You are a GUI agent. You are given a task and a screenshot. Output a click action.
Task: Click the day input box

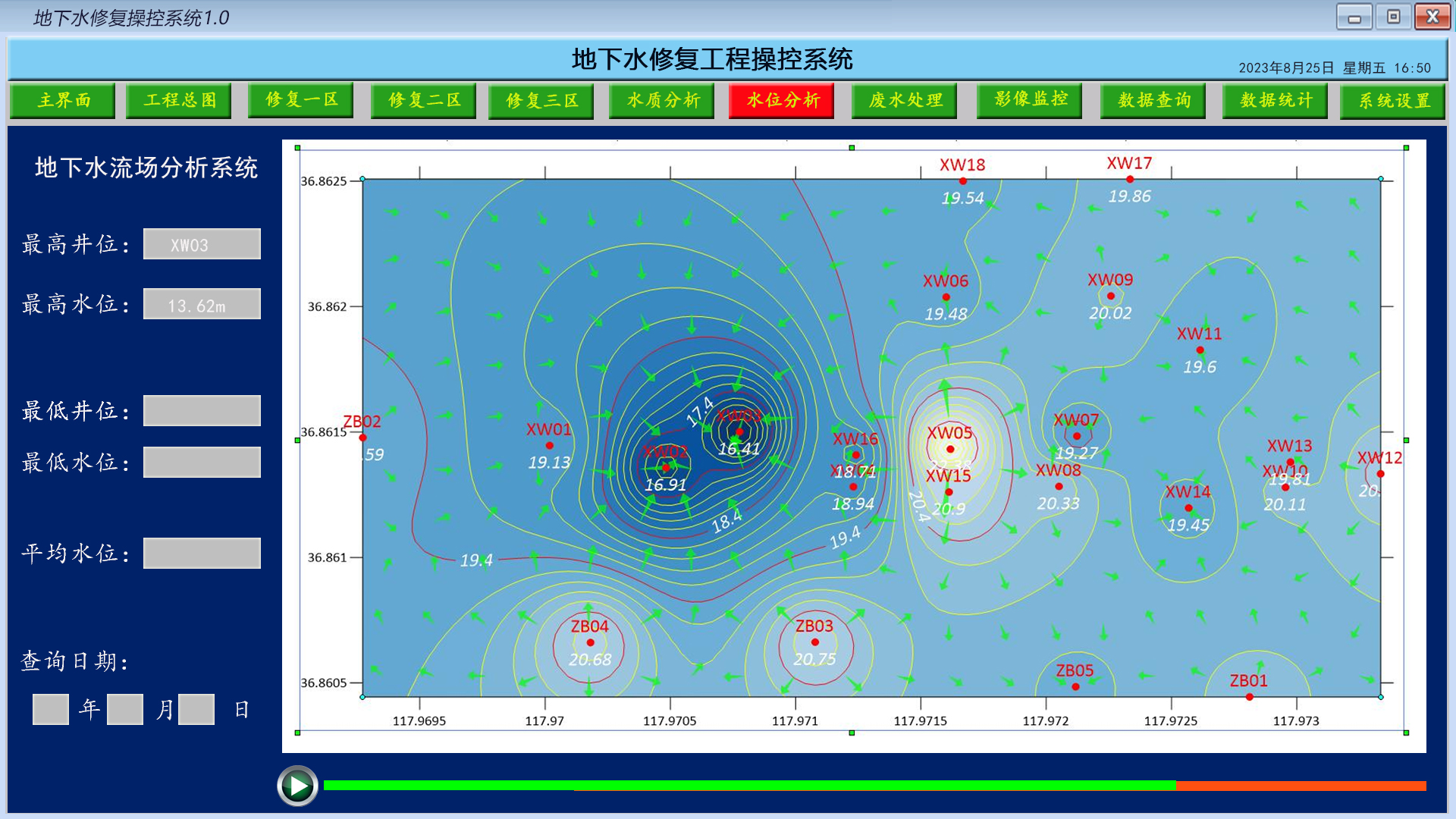[x=196, y=710]
